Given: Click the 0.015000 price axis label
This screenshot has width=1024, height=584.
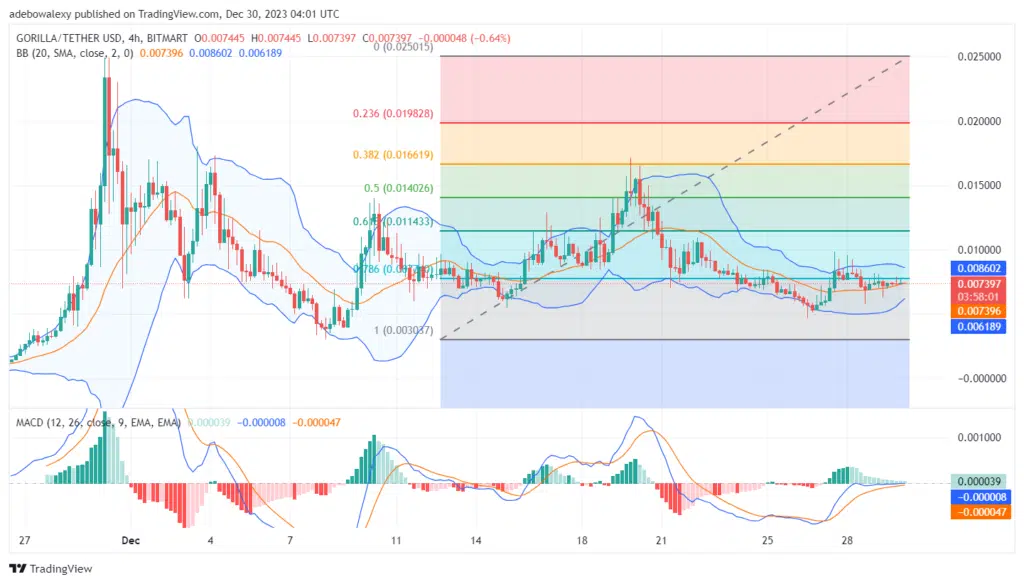Looking at the screenshot, I should point(980,186).
